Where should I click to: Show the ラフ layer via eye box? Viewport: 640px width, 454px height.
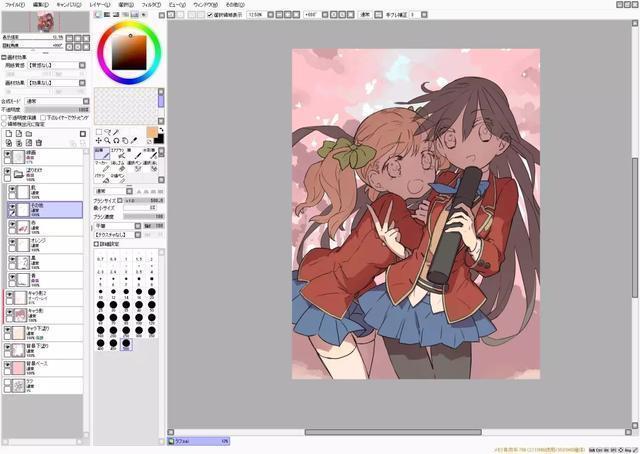tap(7, 383)
